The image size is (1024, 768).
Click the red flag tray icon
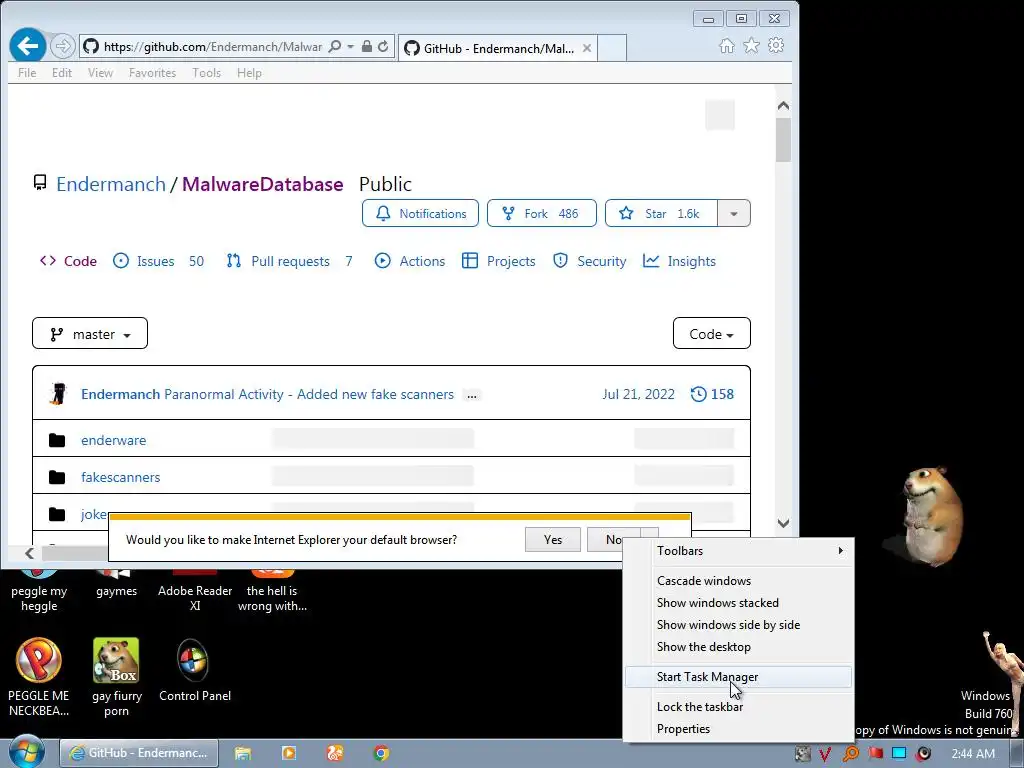click(x=875, y=754)
